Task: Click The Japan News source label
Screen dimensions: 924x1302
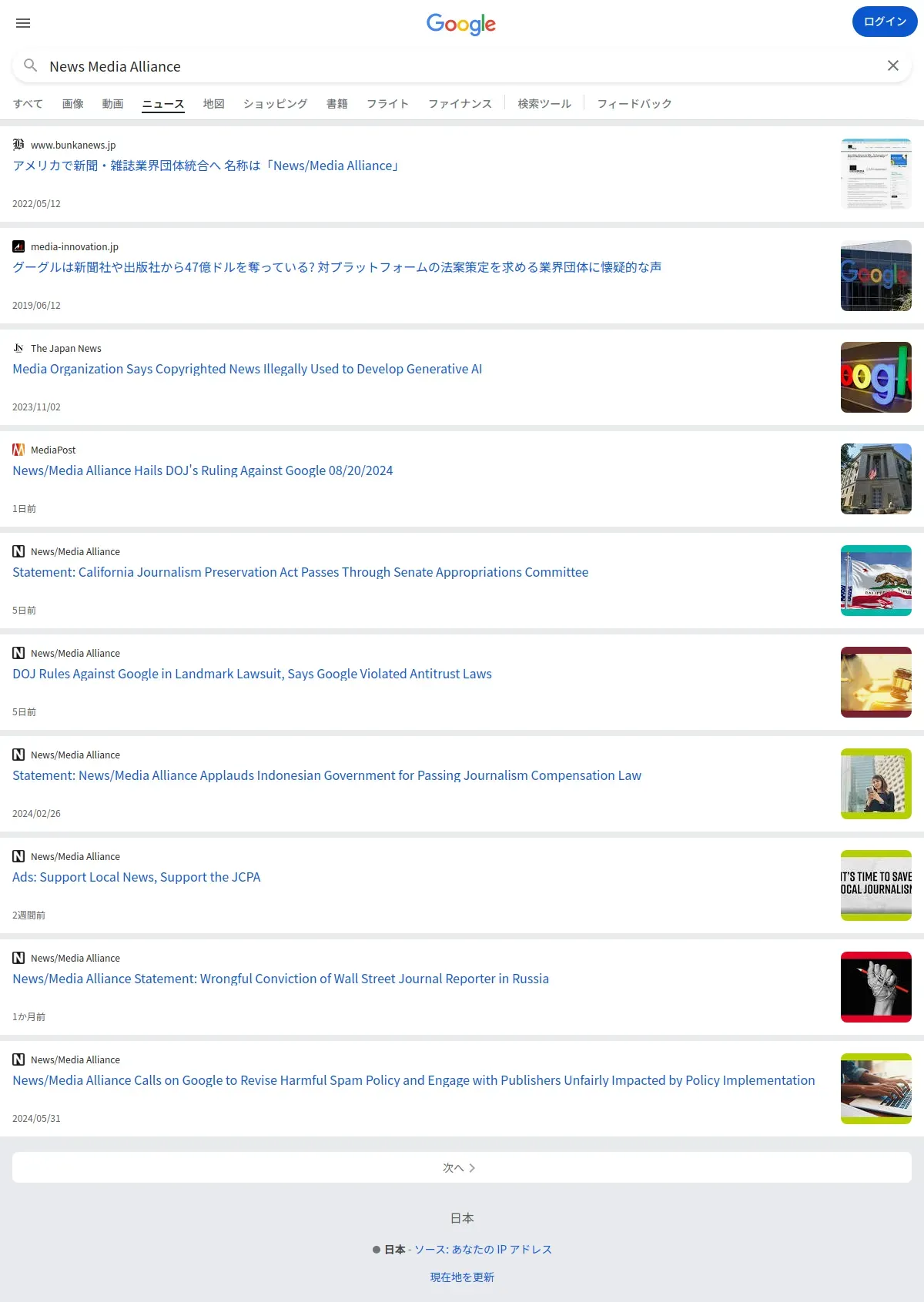Action: tap(66, 348)
